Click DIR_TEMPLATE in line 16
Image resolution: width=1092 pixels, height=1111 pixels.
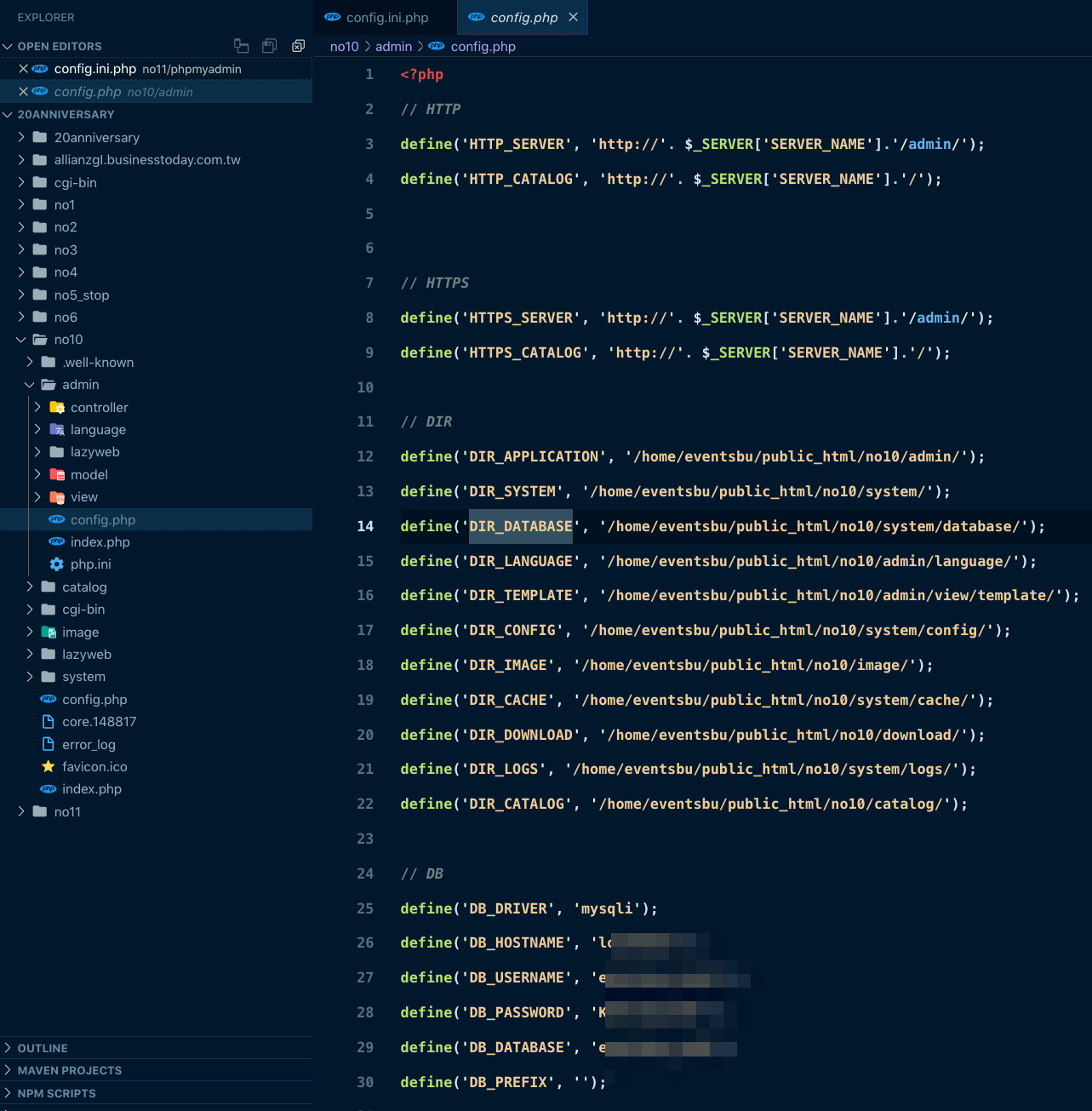pyautogui.click(x=521, y=595)
